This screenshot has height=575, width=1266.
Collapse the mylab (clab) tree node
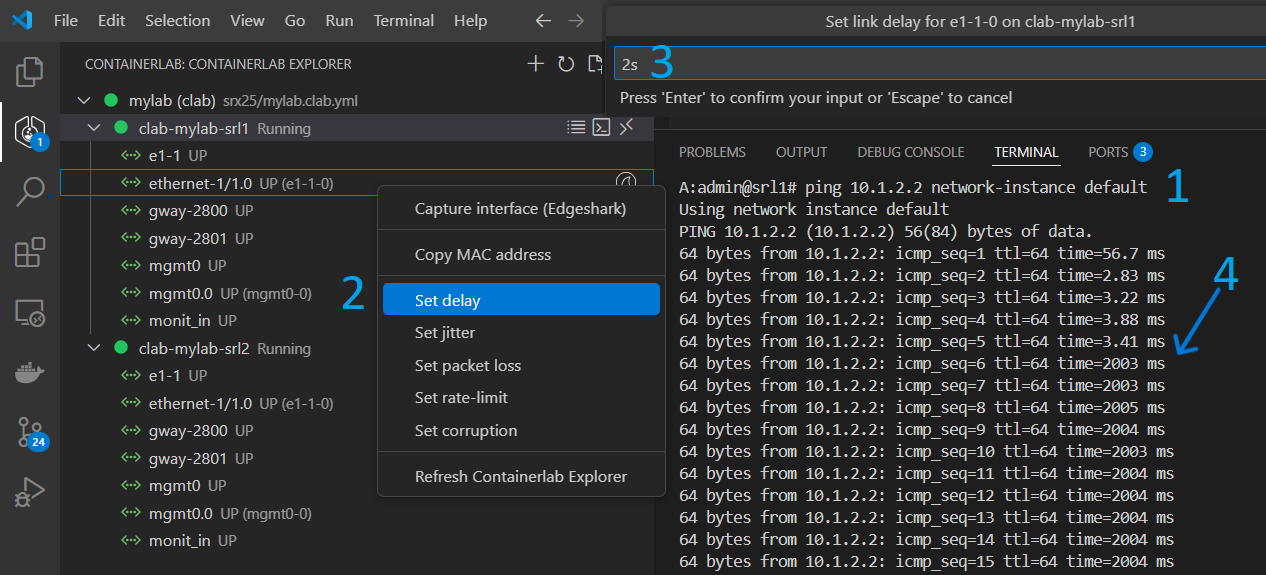(84, 101)
